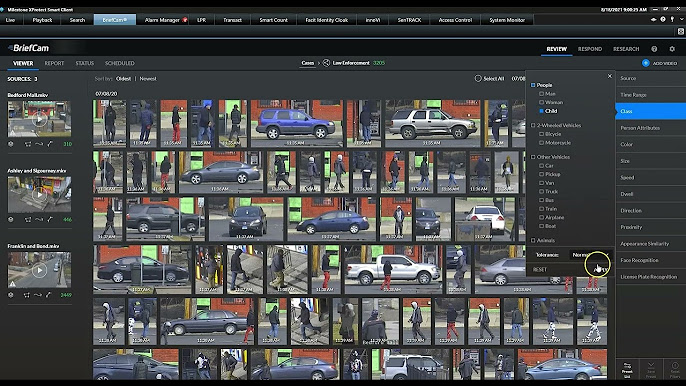Check the Man class checkbox
Viewport: 686px width, 386px height.
point(542,94)
